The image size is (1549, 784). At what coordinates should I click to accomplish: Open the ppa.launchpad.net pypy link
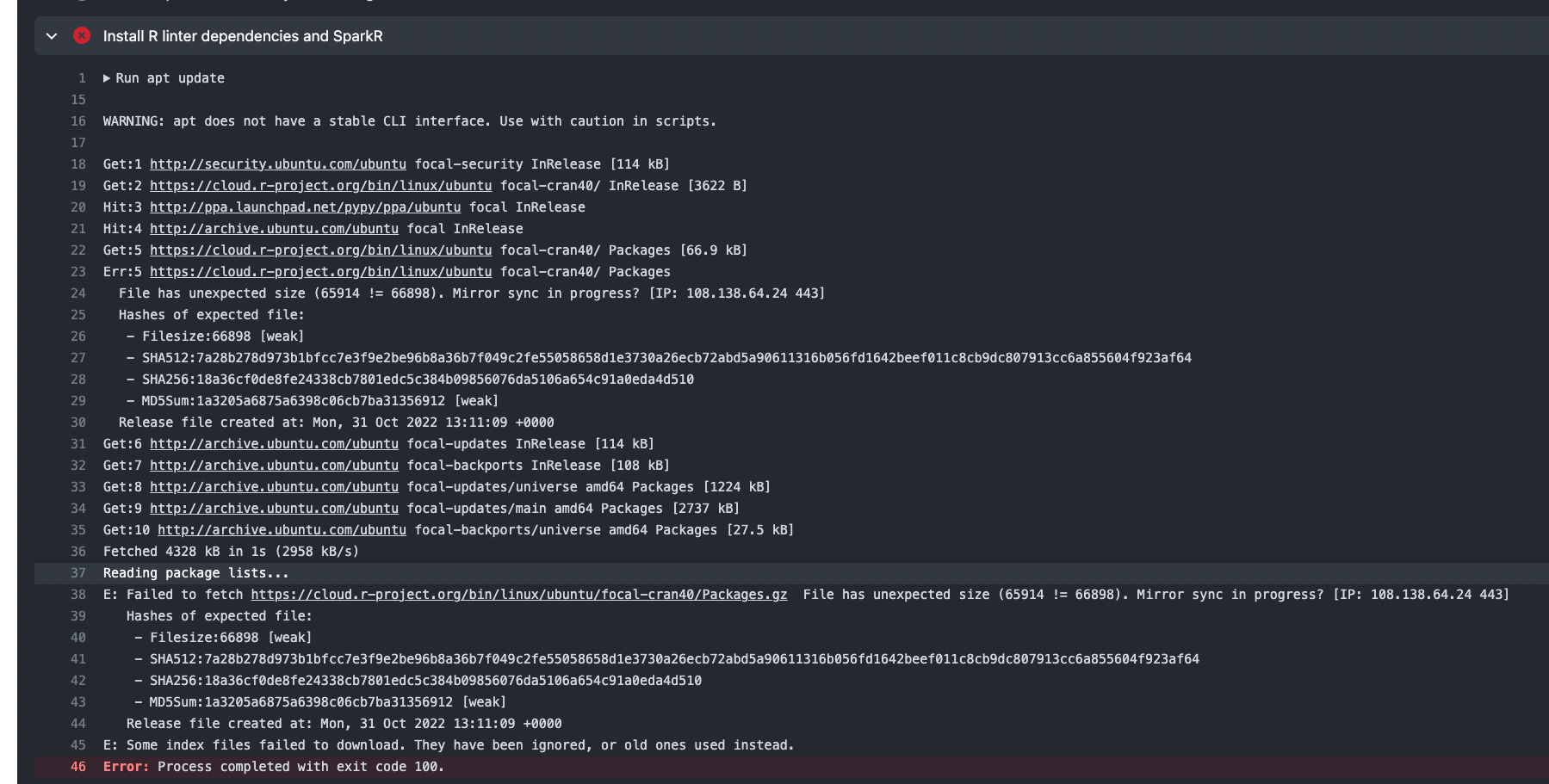click(306, 207)
